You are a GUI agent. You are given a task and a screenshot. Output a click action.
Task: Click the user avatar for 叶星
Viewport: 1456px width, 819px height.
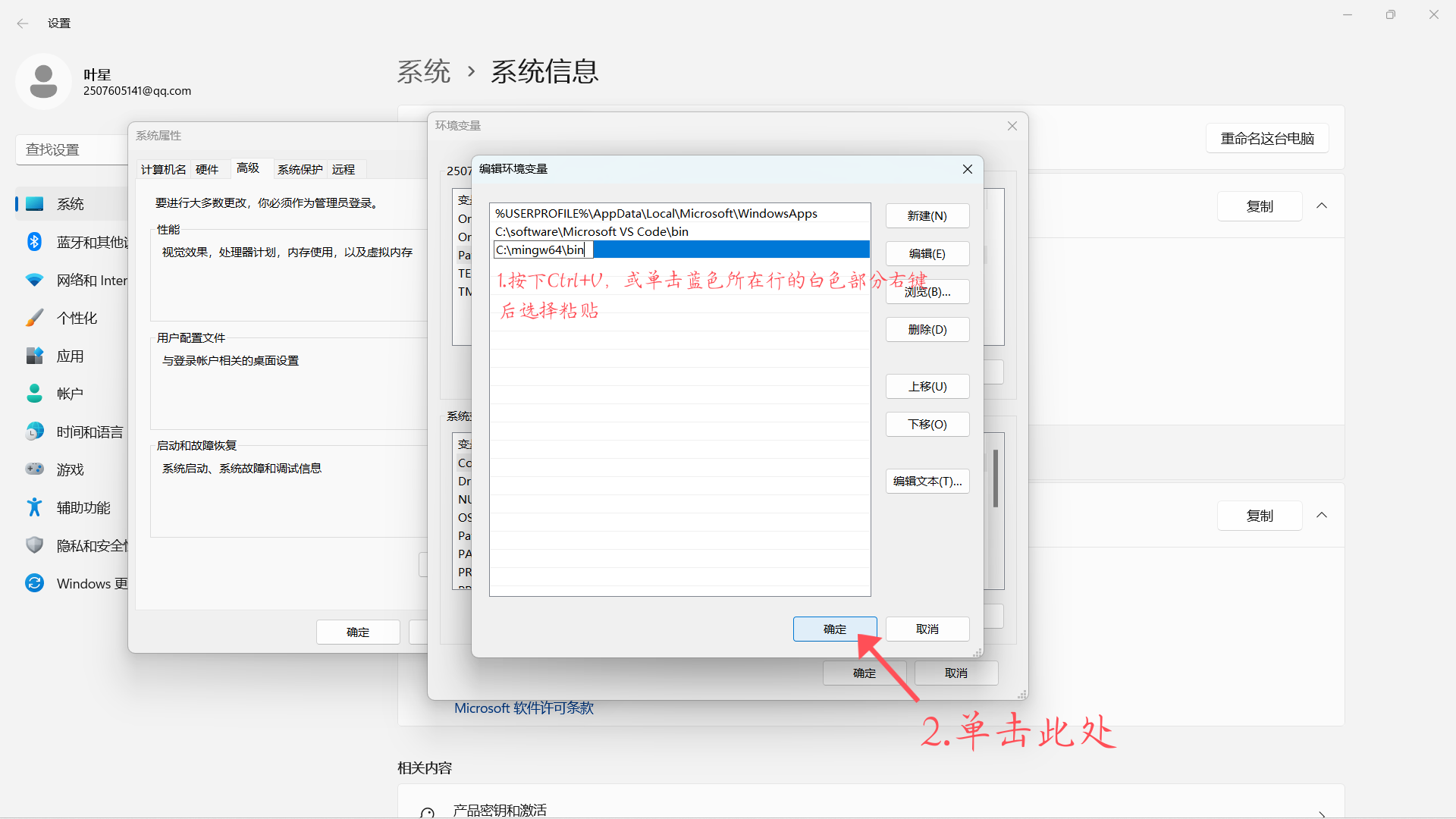[x=43, y=81]
